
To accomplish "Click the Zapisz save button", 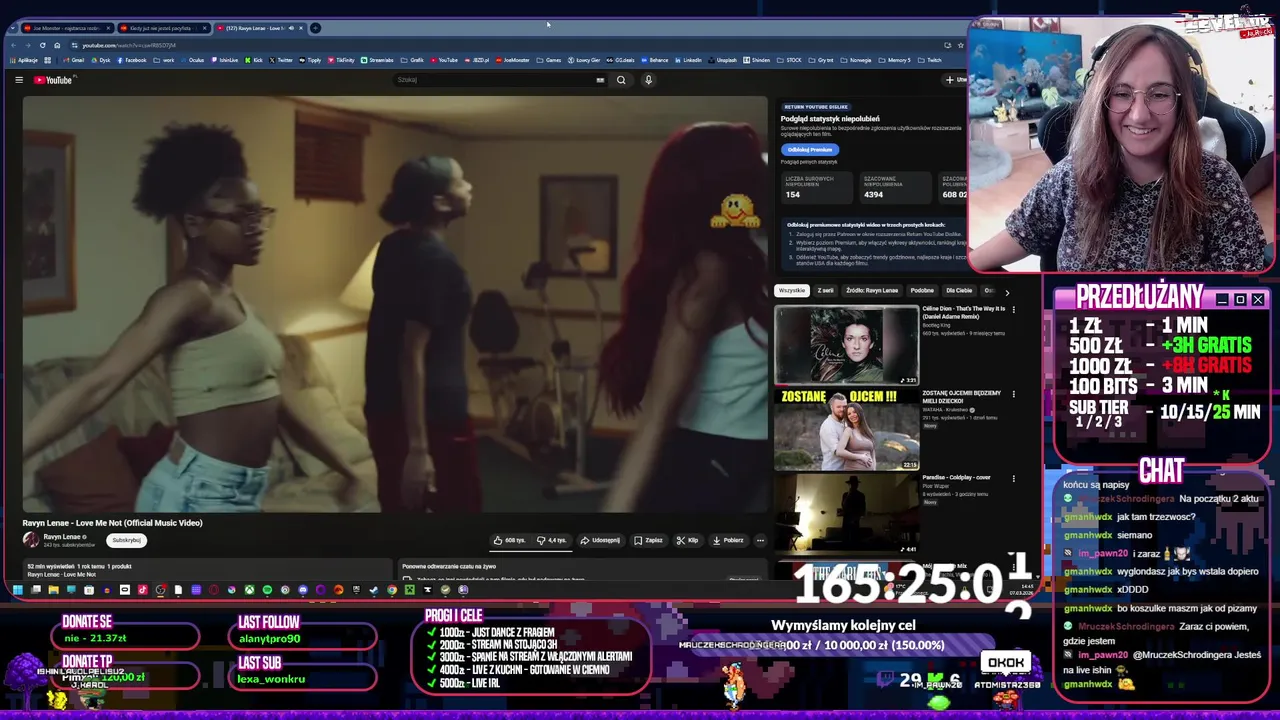I will 648,540.
